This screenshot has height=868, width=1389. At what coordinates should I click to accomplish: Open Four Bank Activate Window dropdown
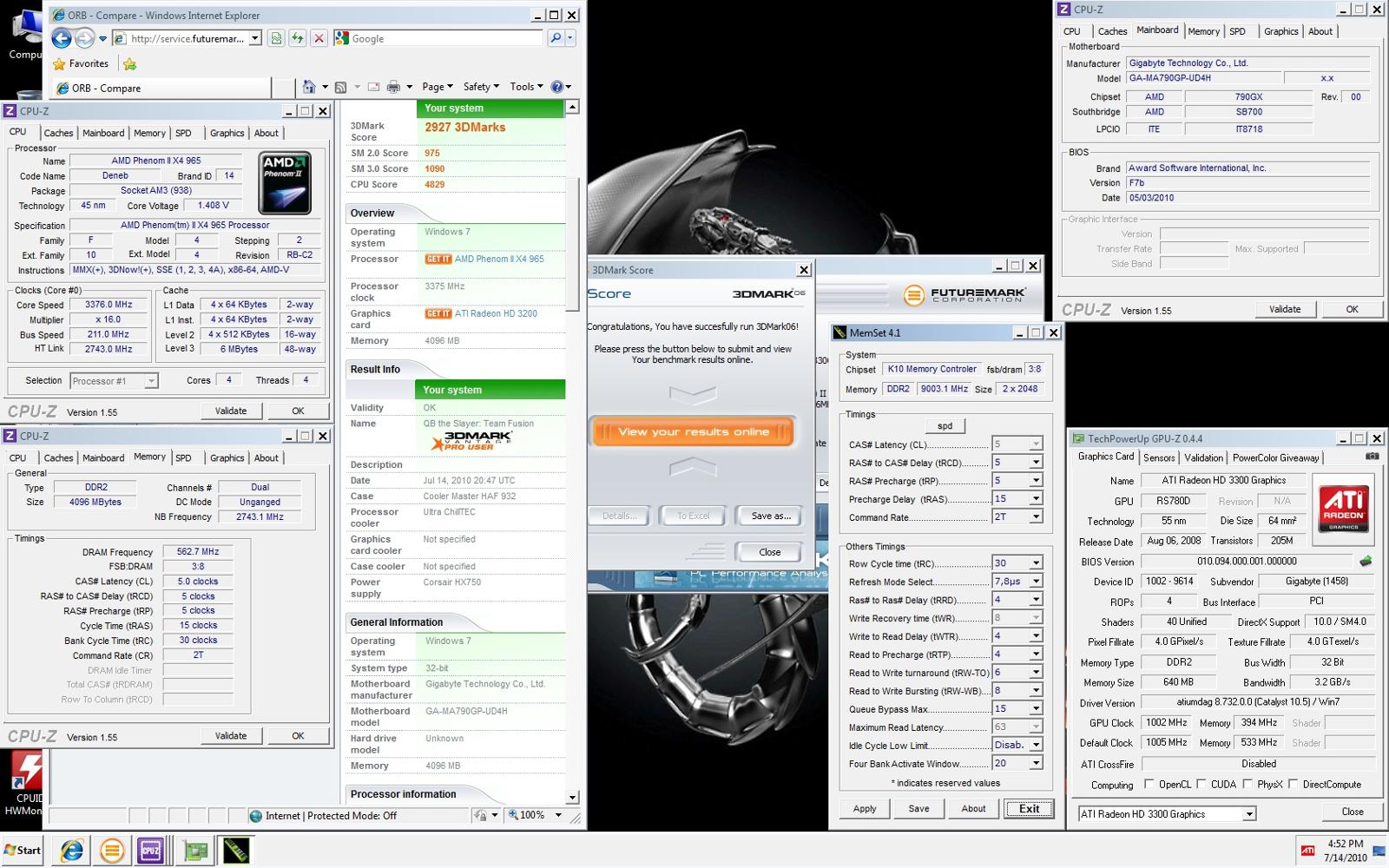pos(1036,763)
